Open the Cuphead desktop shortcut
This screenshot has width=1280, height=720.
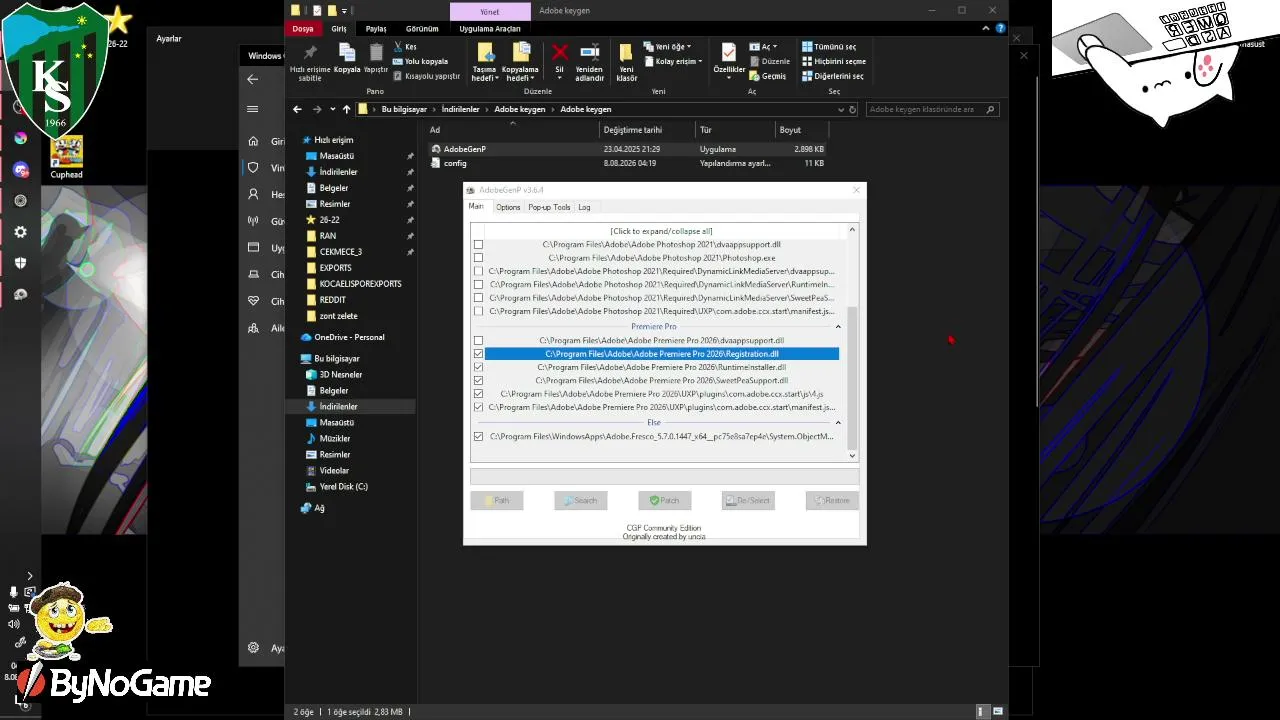(x=67, y=157)
